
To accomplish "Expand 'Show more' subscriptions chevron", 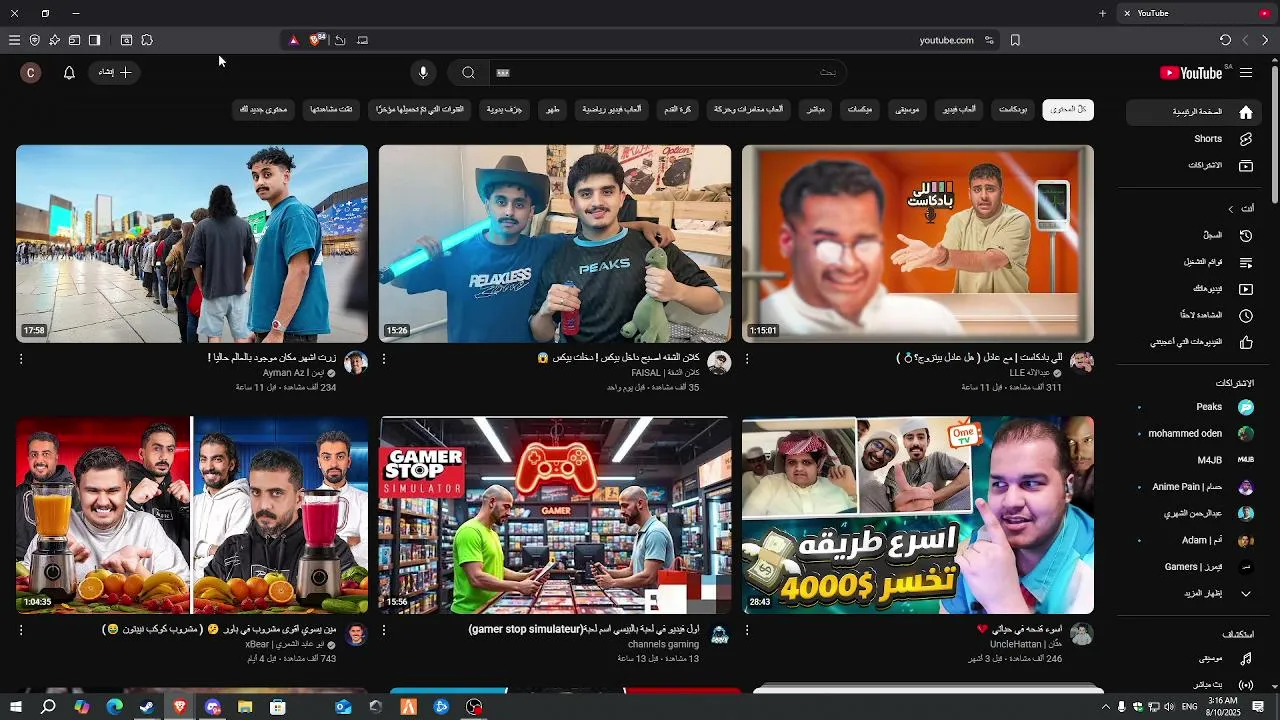I will coord(1246,594).
